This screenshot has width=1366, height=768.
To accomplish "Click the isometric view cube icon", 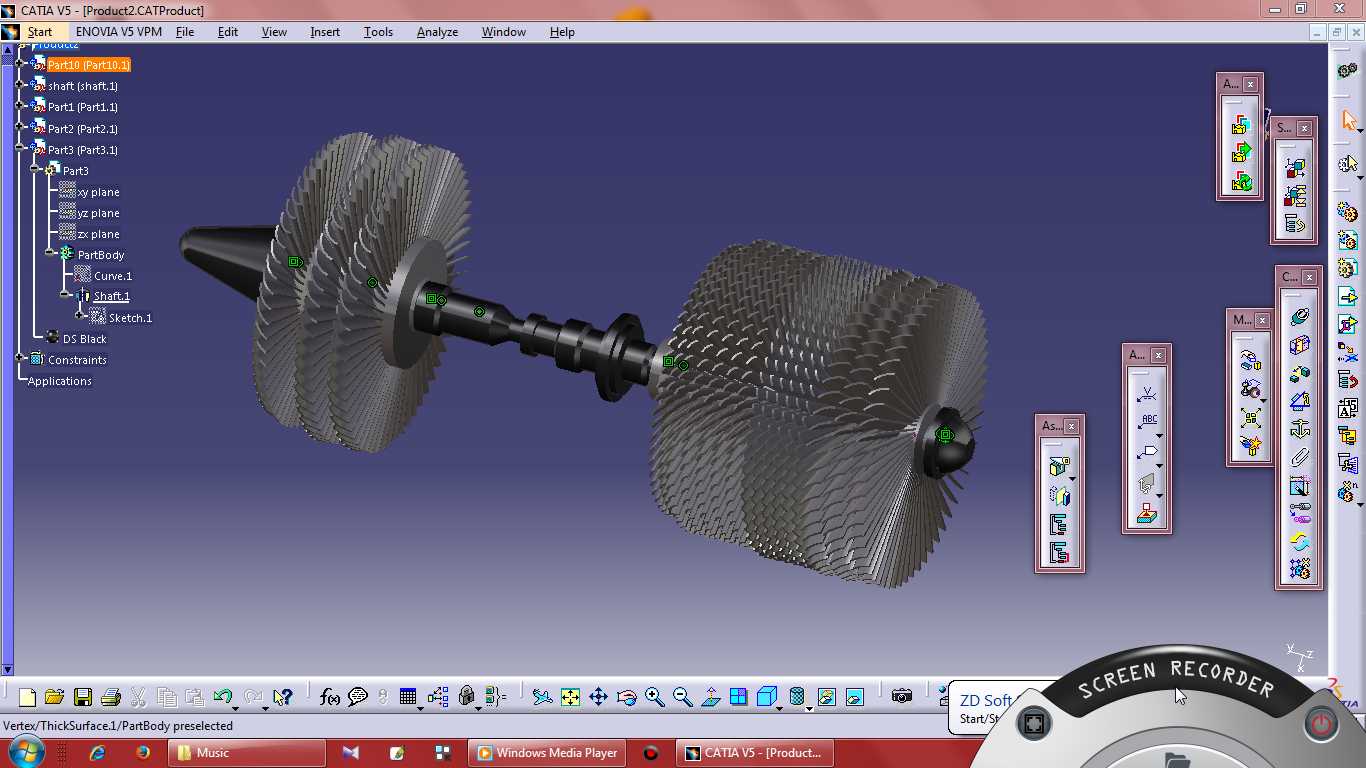I will [x=767, y=697].
